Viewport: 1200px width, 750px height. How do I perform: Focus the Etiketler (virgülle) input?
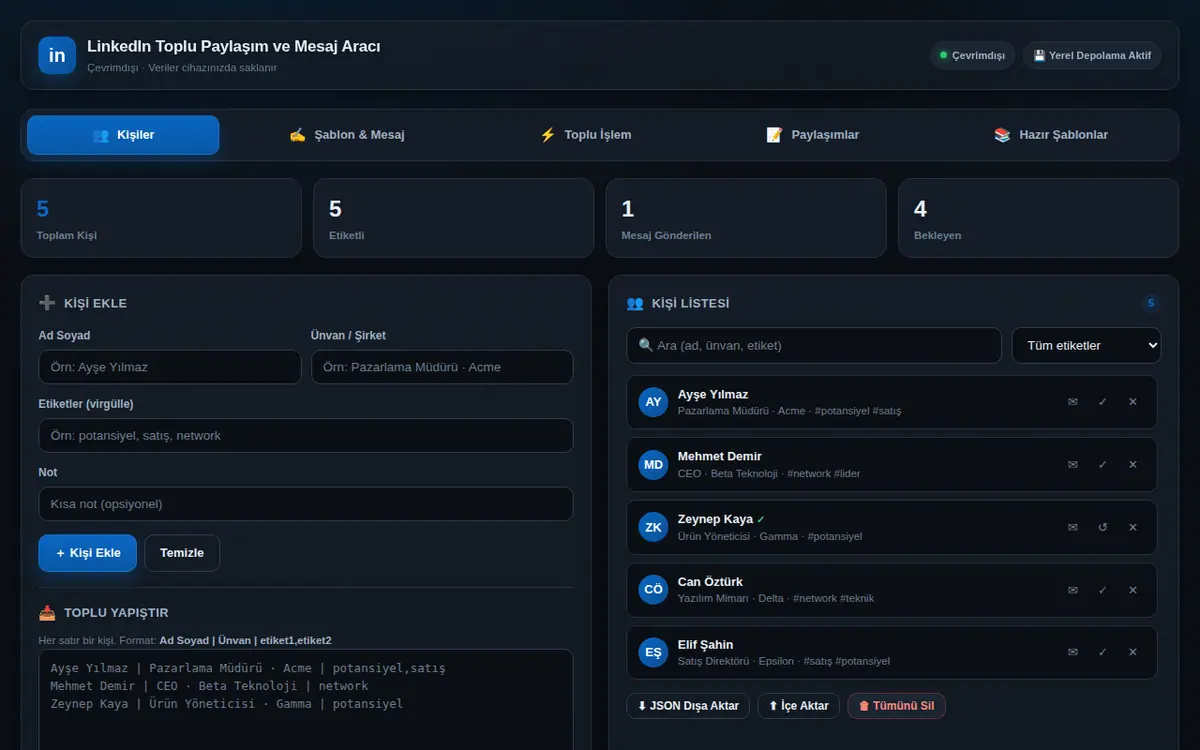306,435
